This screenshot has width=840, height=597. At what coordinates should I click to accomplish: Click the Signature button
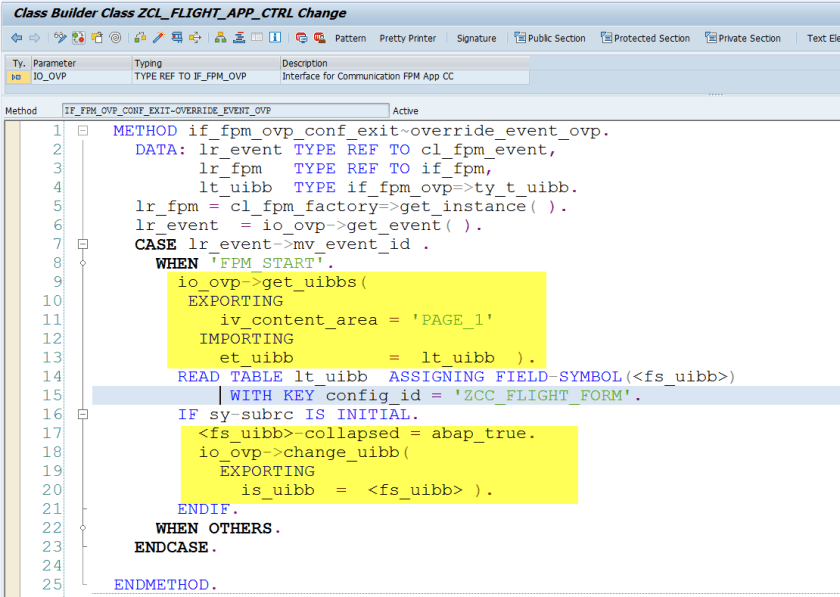pos(476,39)
